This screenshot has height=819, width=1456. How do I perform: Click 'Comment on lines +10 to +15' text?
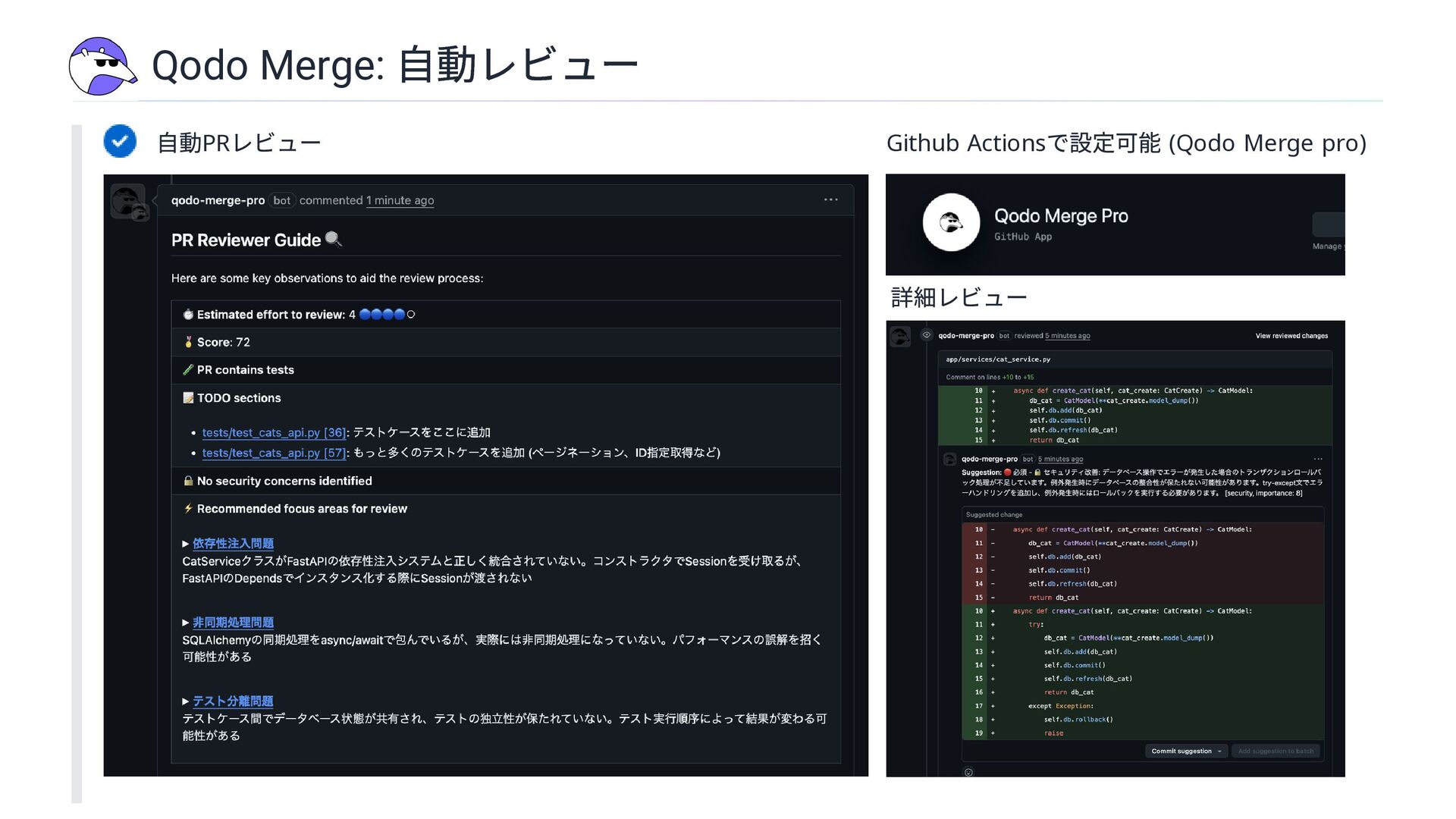[990, 377]
